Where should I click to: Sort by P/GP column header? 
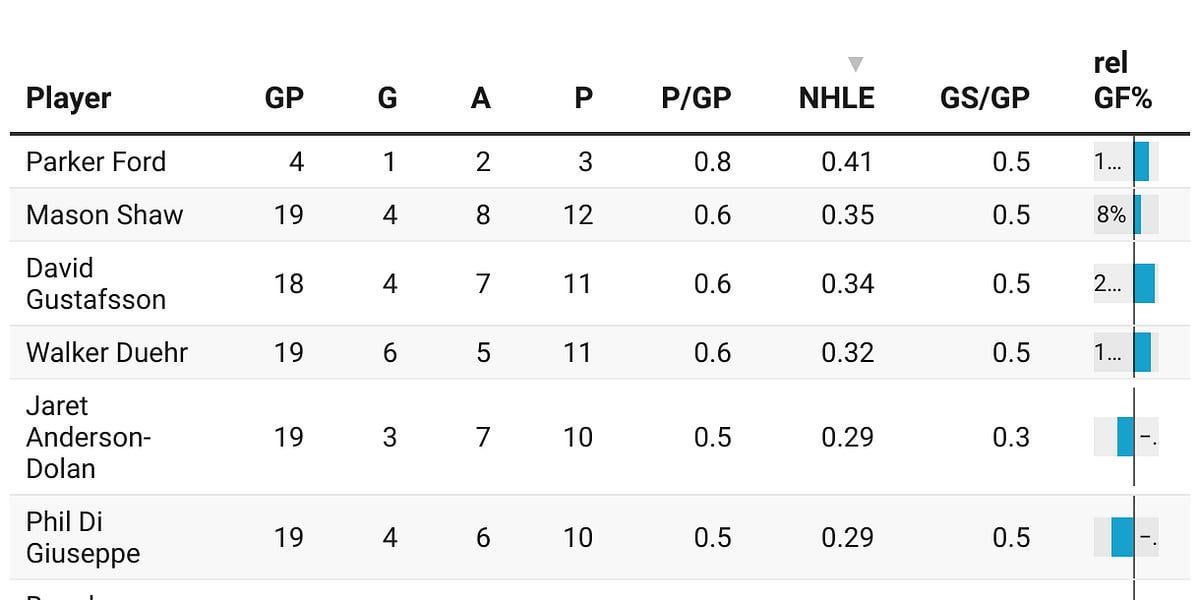click(x=696, y=98)
